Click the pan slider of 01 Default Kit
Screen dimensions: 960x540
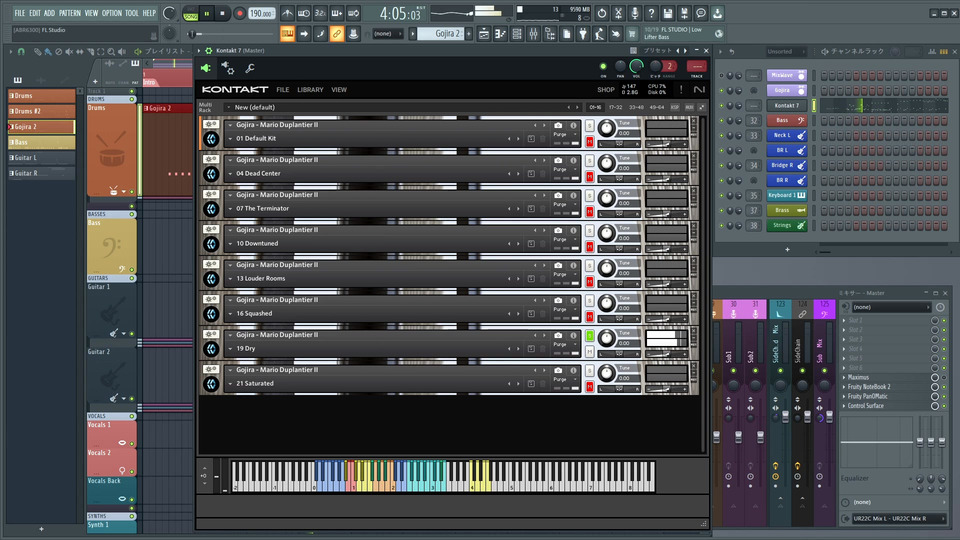pyautogui.click(x=619, y=144)
